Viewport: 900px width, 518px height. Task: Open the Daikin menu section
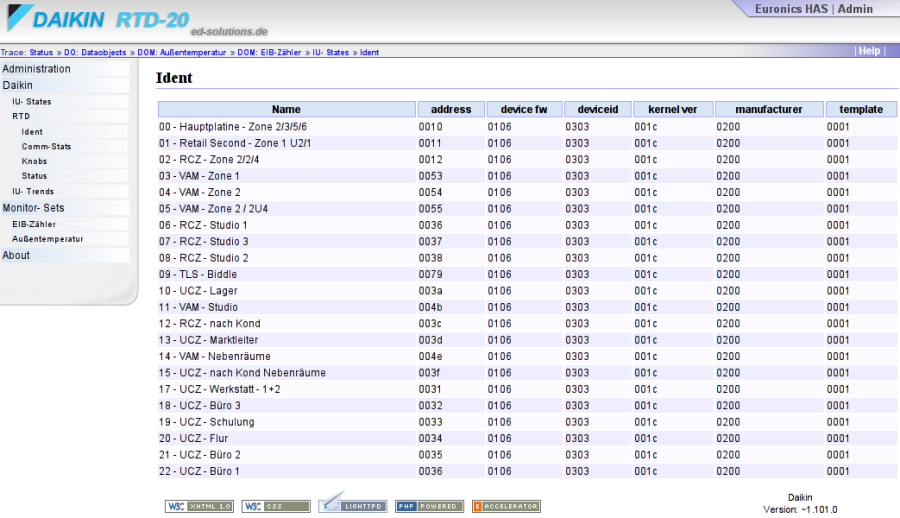(x=65, y=85)
